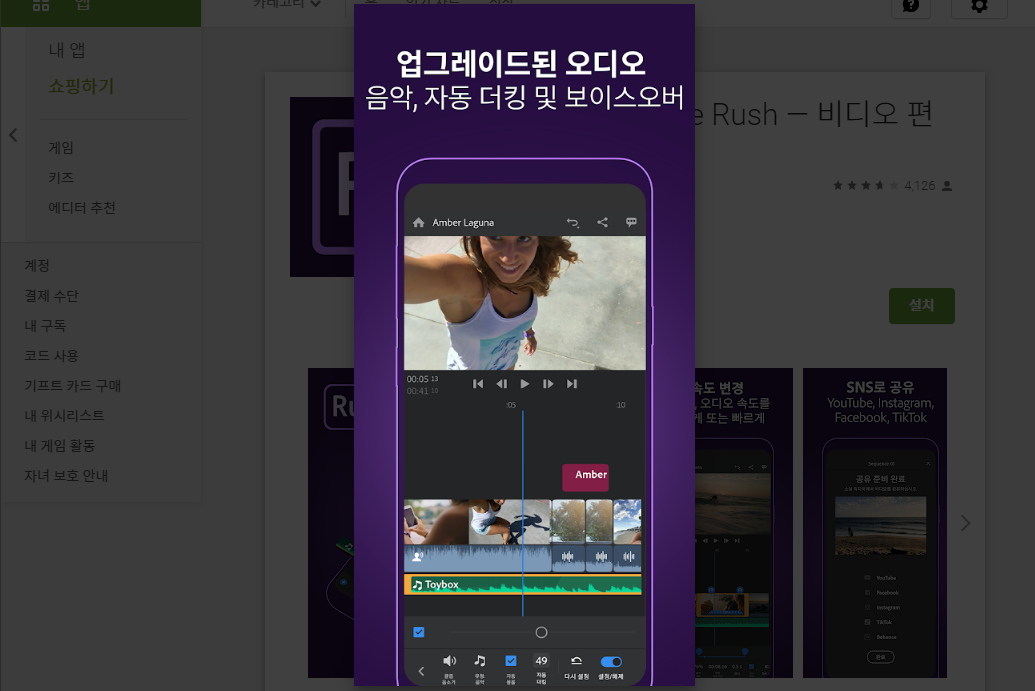
Task: Select the Toybox music track
Action: point(523,585)
